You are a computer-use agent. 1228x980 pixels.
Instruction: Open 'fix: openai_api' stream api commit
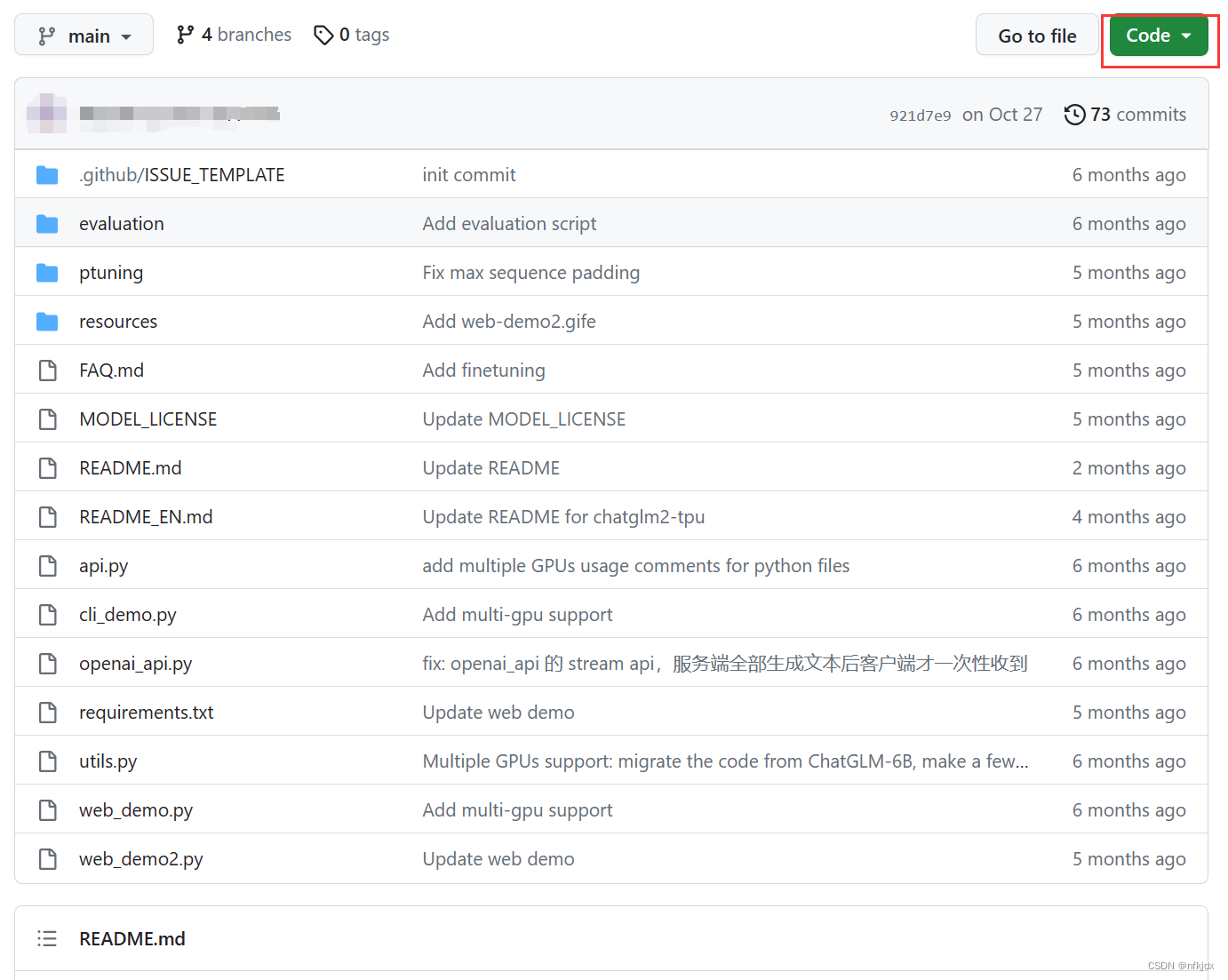(x=725, y=664)
